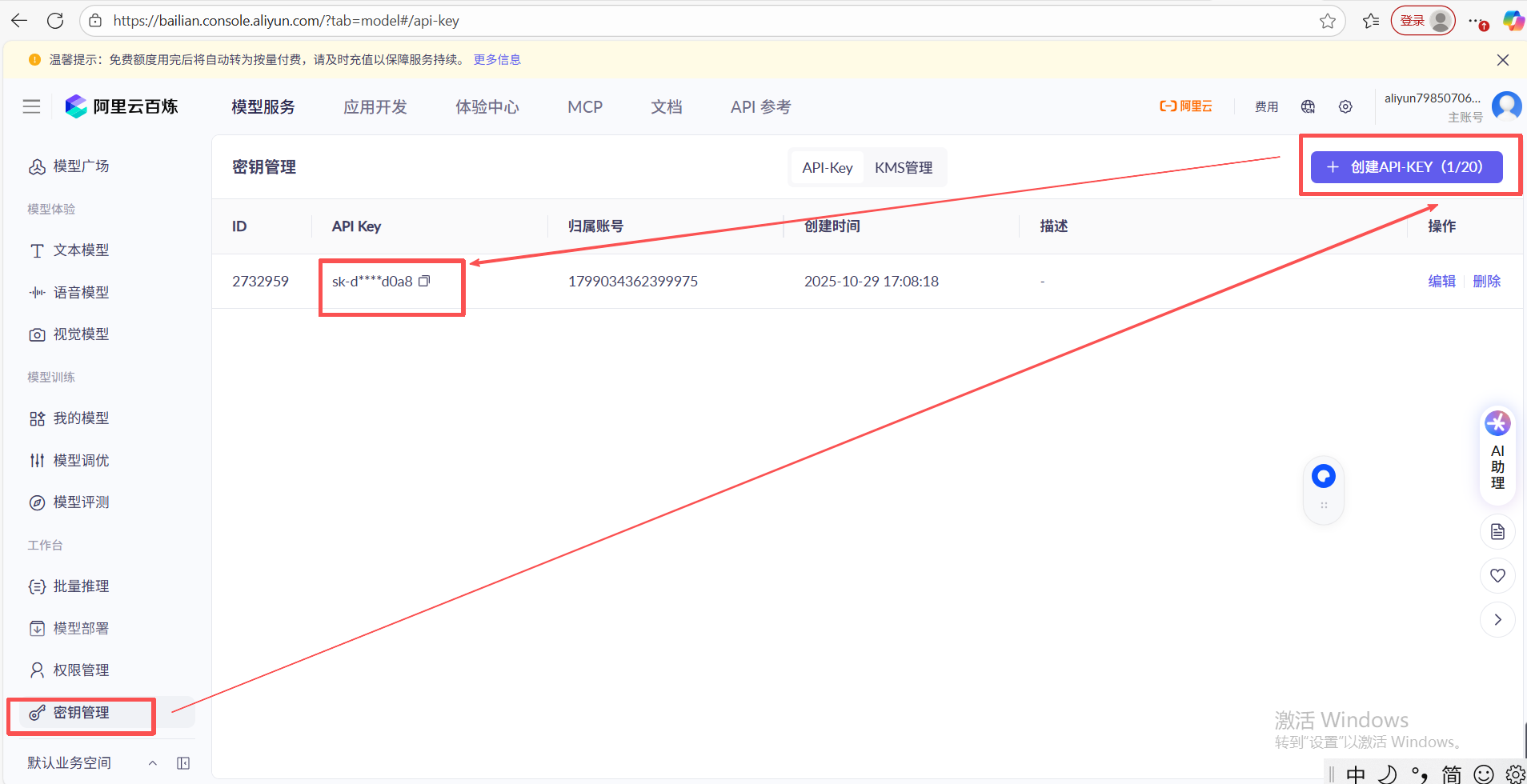Open the hamburger navigation menu

[x=31, y=106]
